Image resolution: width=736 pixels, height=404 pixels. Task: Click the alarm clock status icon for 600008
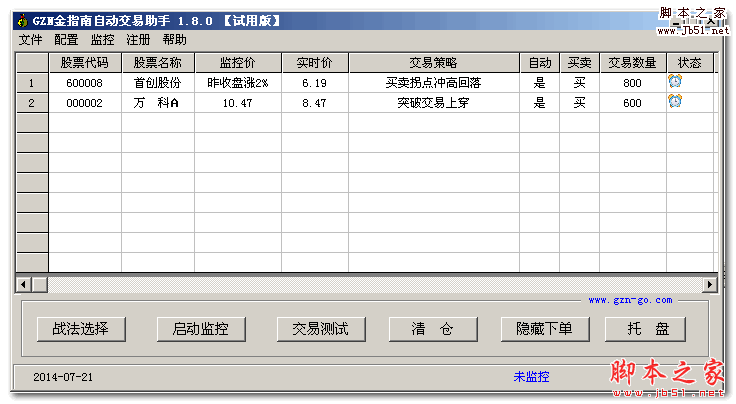pyautogui.click(x=675, y=81)
